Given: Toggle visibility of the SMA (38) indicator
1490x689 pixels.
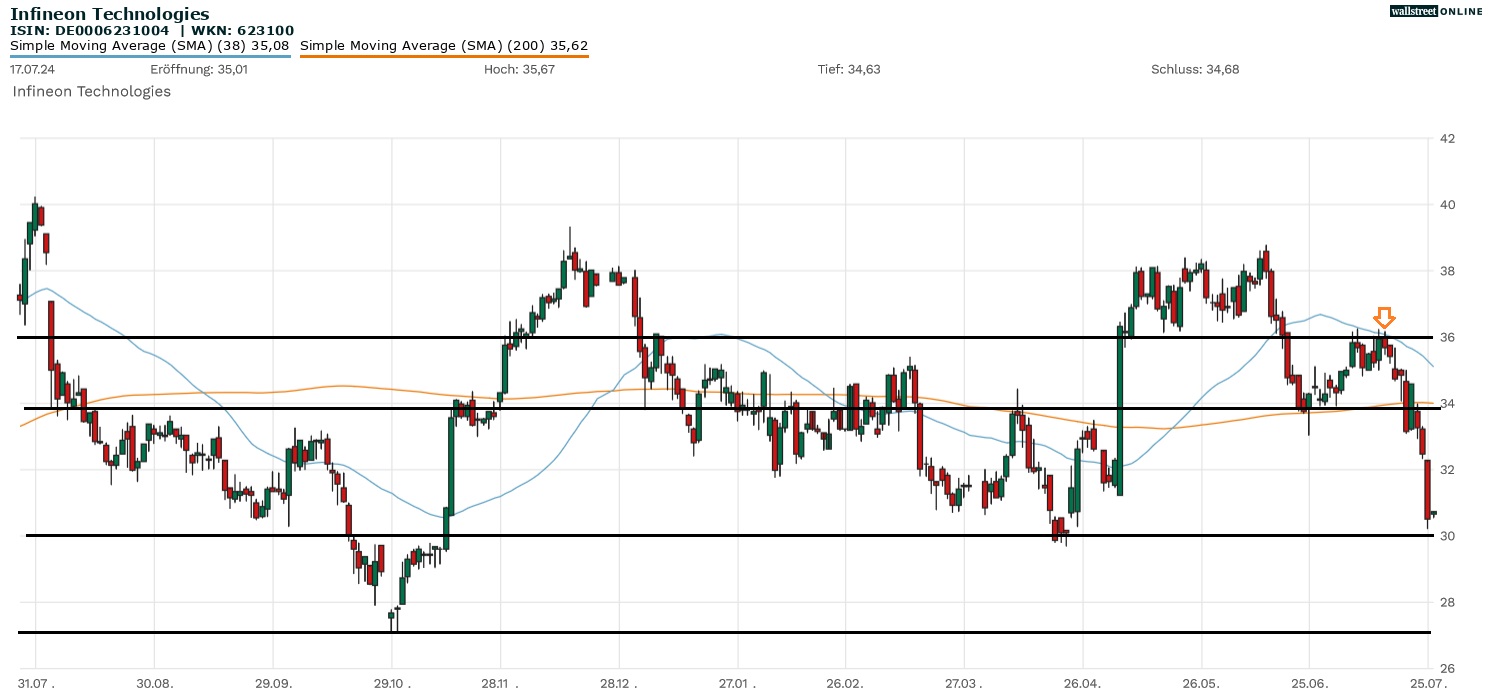Looking at the screenshot, I should click(x=150, y=45).
